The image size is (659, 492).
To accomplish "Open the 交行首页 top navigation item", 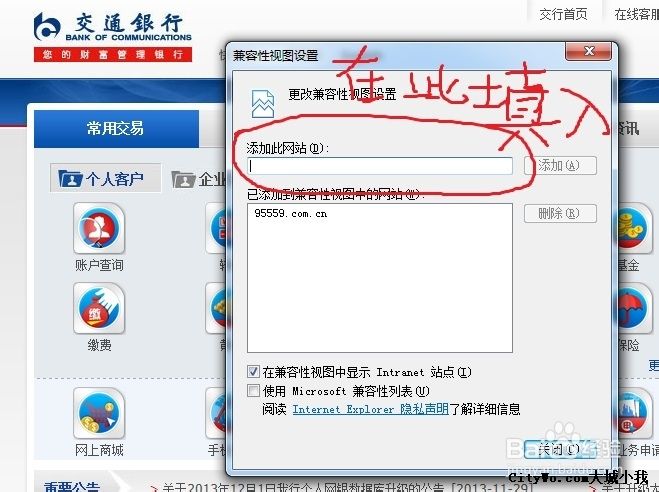I will (564, 14).
